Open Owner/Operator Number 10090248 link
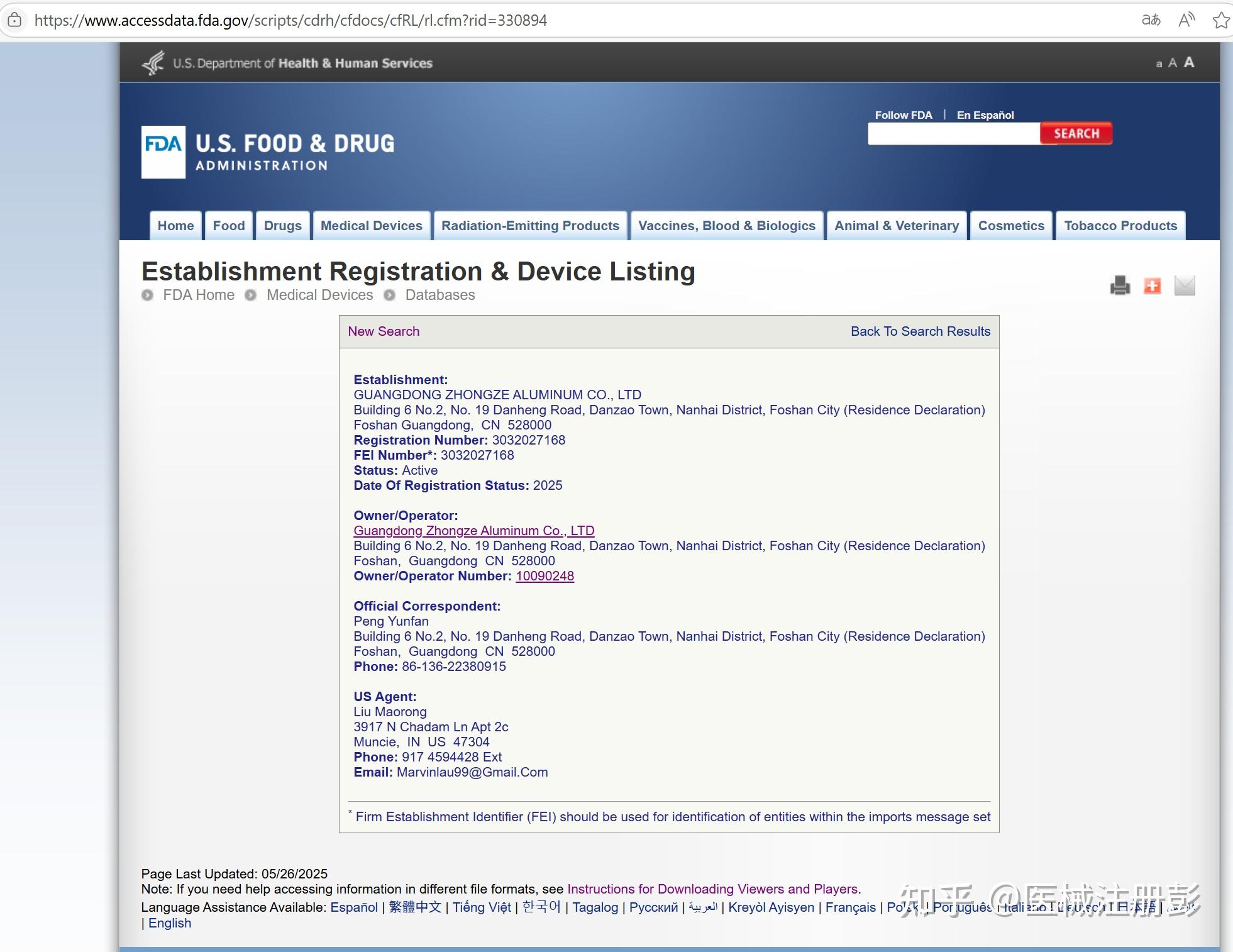 (x=545, y=576)
